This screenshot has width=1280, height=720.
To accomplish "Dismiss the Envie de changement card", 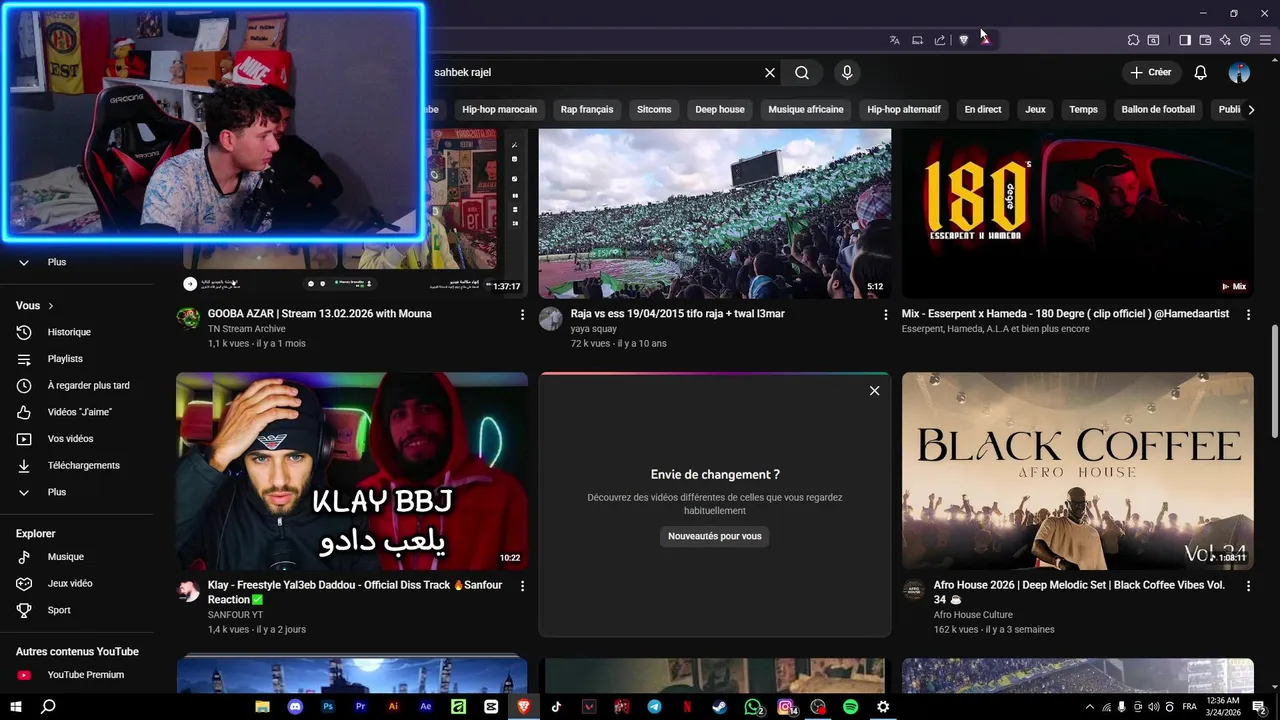I will (874, 391).
